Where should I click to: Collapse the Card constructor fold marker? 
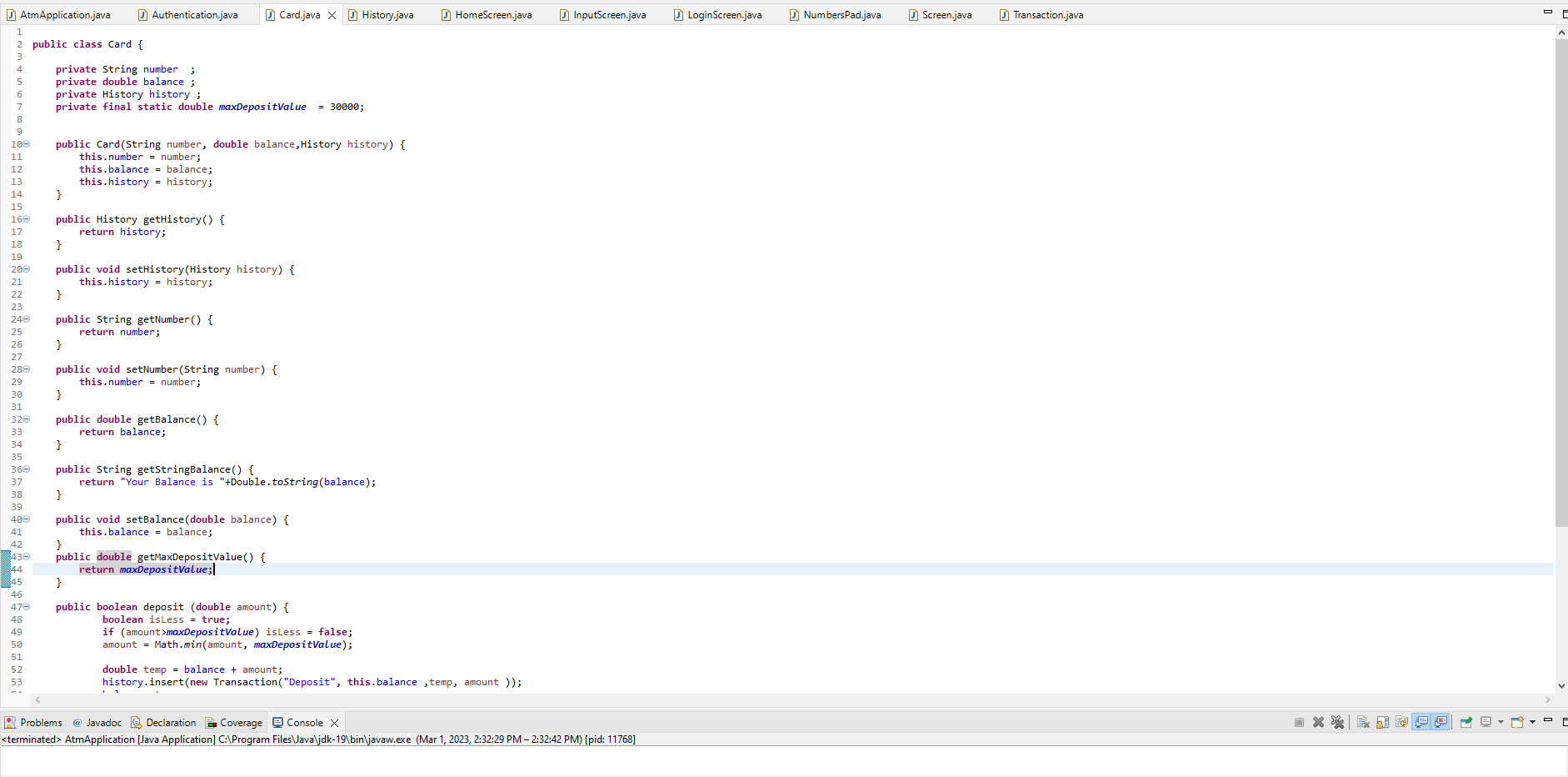pos(26,143)
